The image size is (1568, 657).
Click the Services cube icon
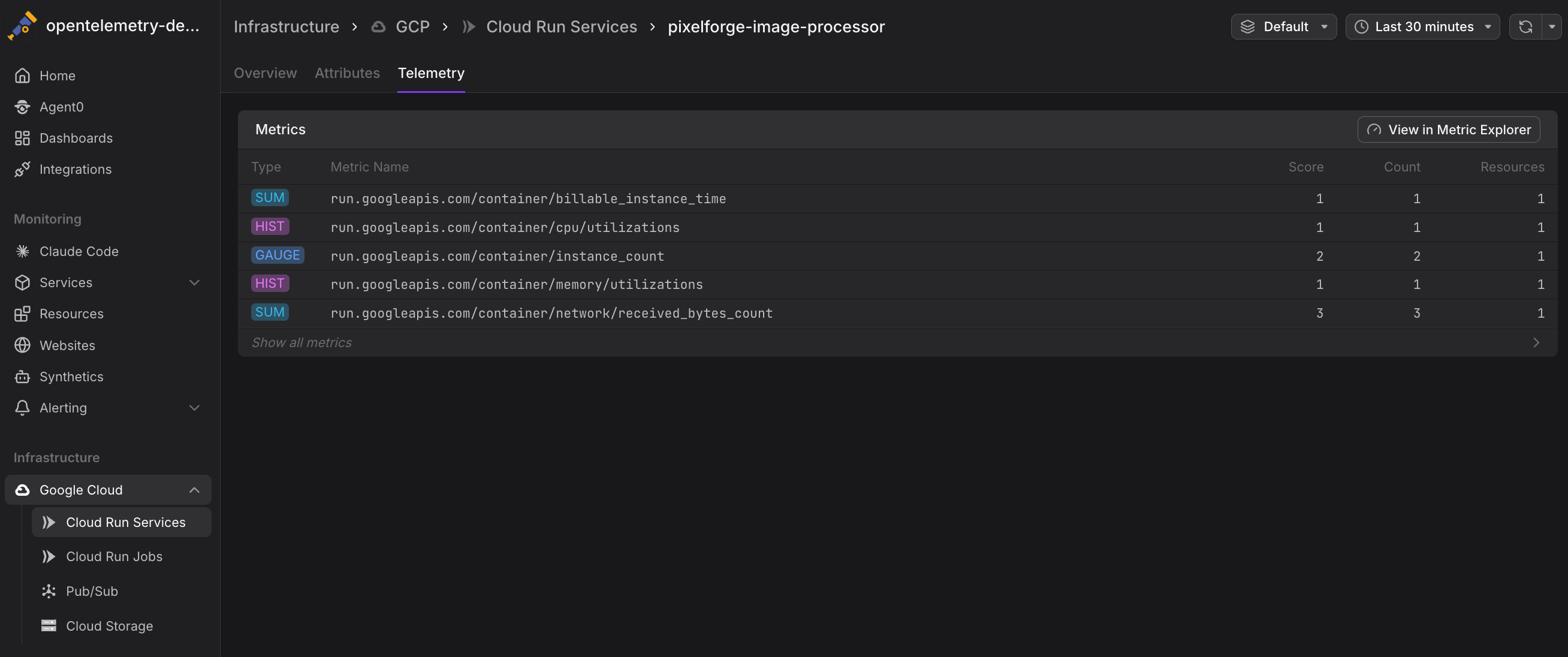23,282
